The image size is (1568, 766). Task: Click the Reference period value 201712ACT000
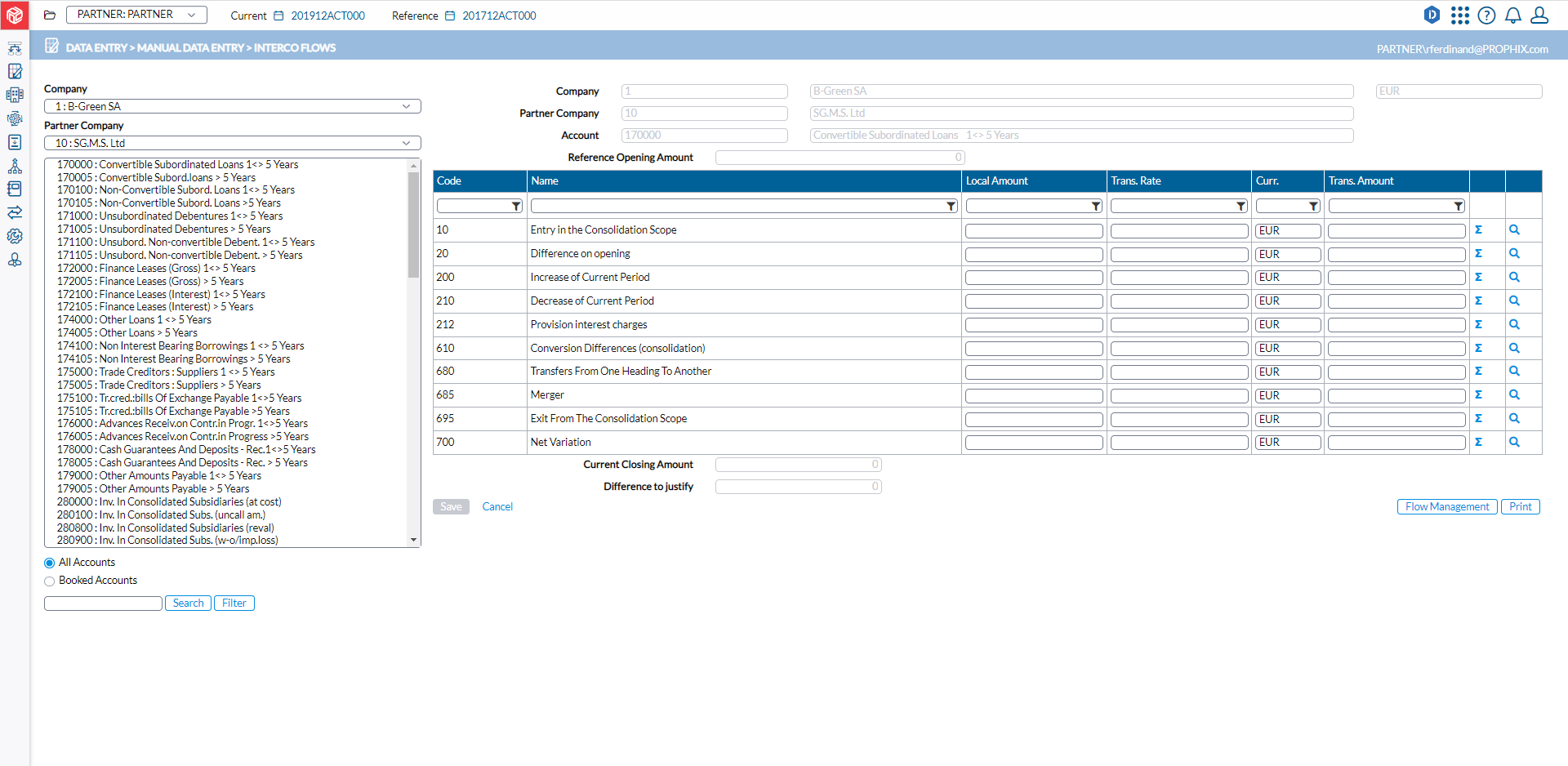click(499, 16)
